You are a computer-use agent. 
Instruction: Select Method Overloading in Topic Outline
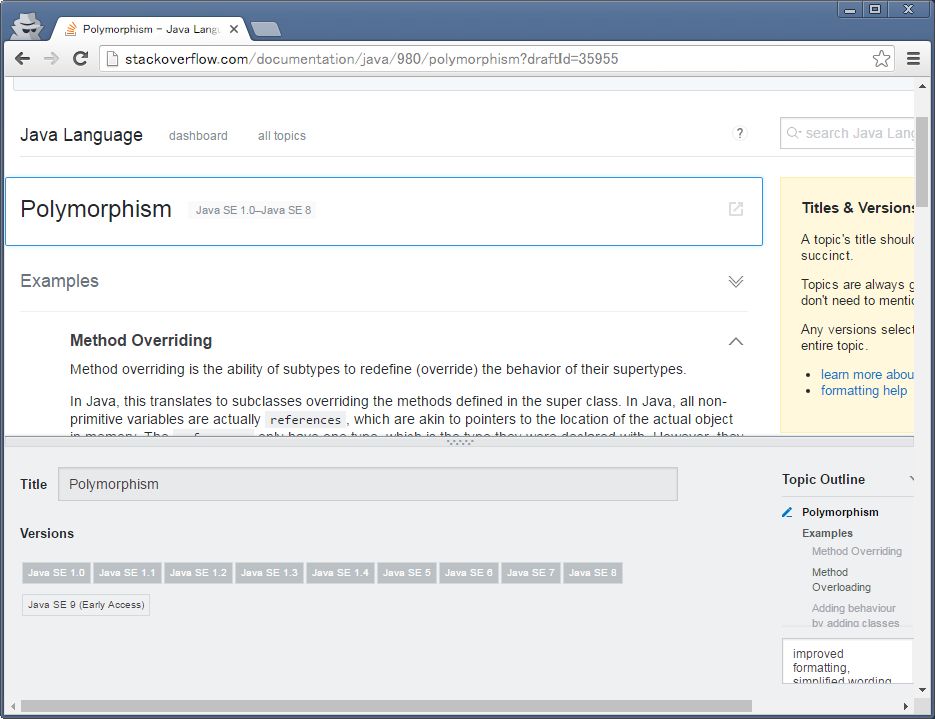pyautogui.click(x=841, y=579)
